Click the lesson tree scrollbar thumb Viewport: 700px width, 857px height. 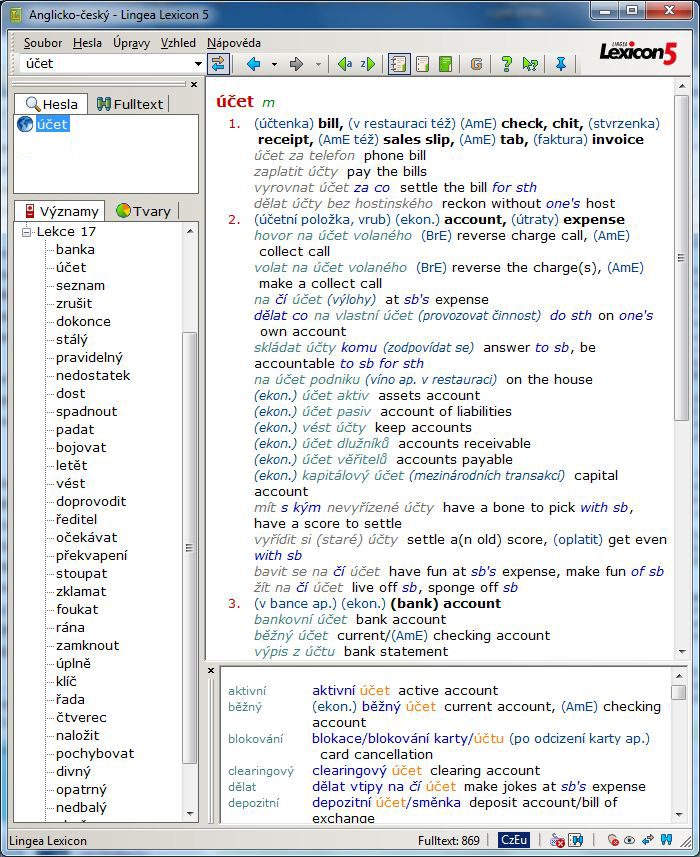point(190,548)
